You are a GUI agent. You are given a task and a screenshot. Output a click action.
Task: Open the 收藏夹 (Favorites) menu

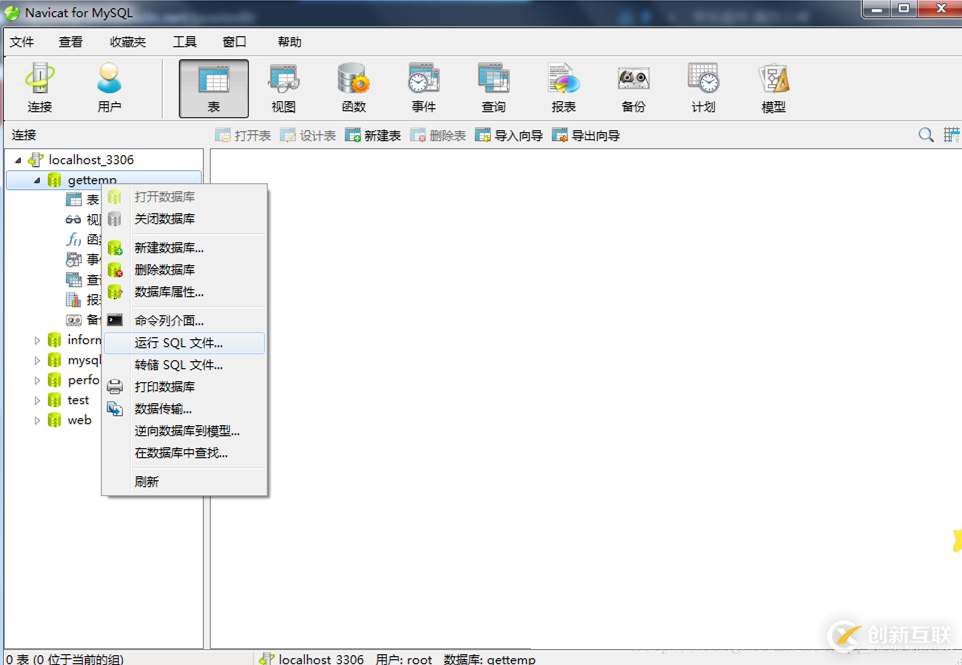[x=128, y=42]
